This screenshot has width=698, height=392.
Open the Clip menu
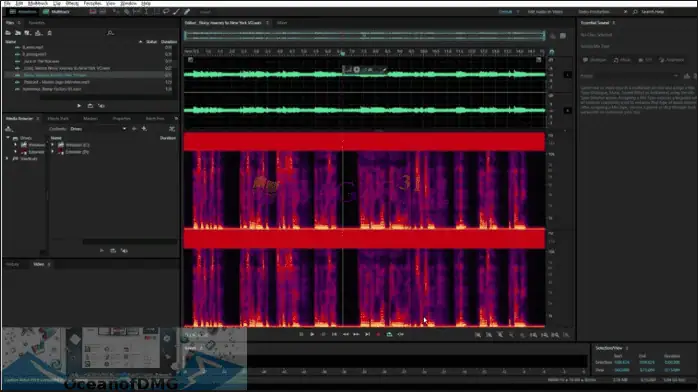[x=57, y=3]
